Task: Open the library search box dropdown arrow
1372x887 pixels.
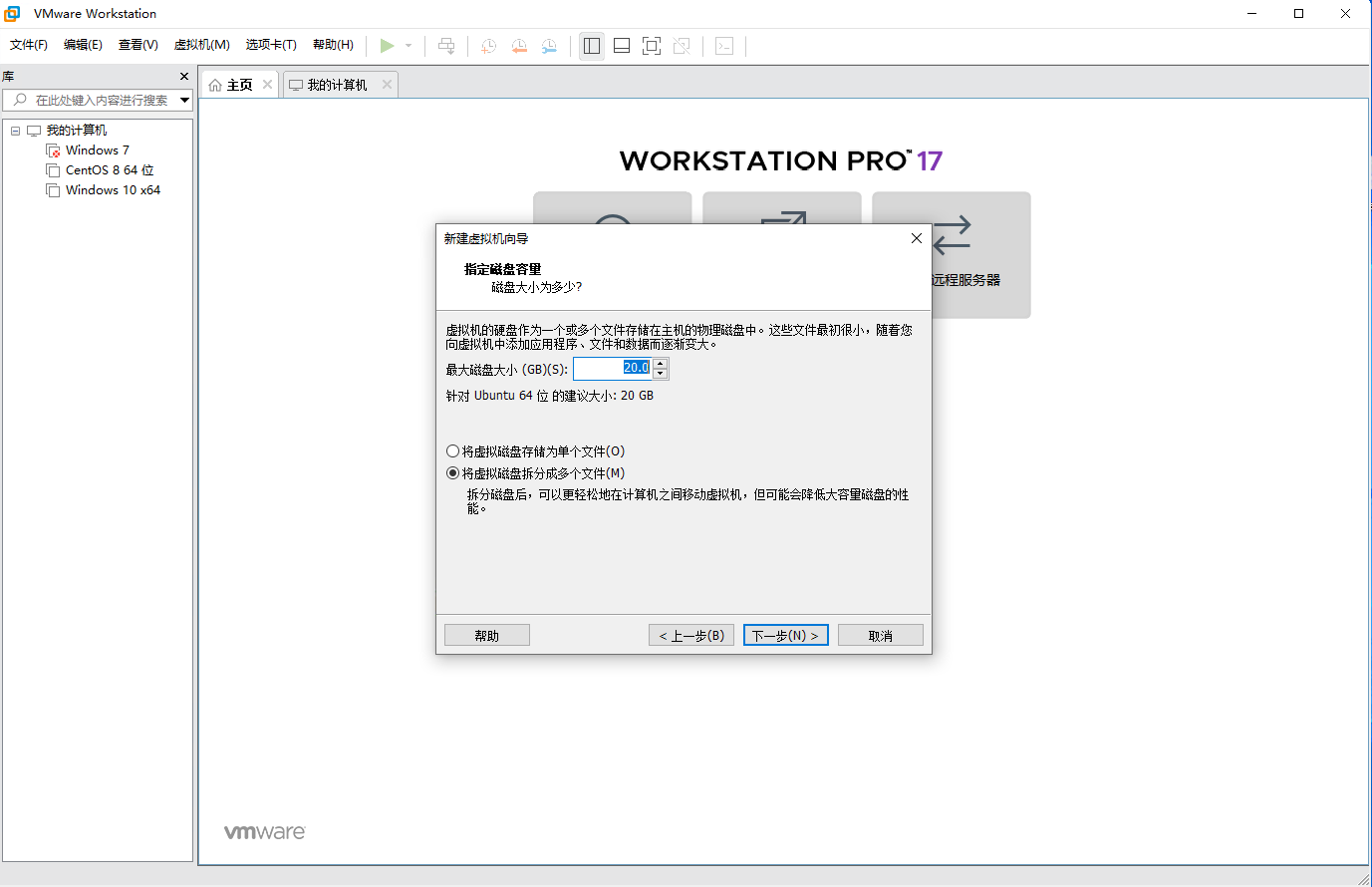Action: 184,100
